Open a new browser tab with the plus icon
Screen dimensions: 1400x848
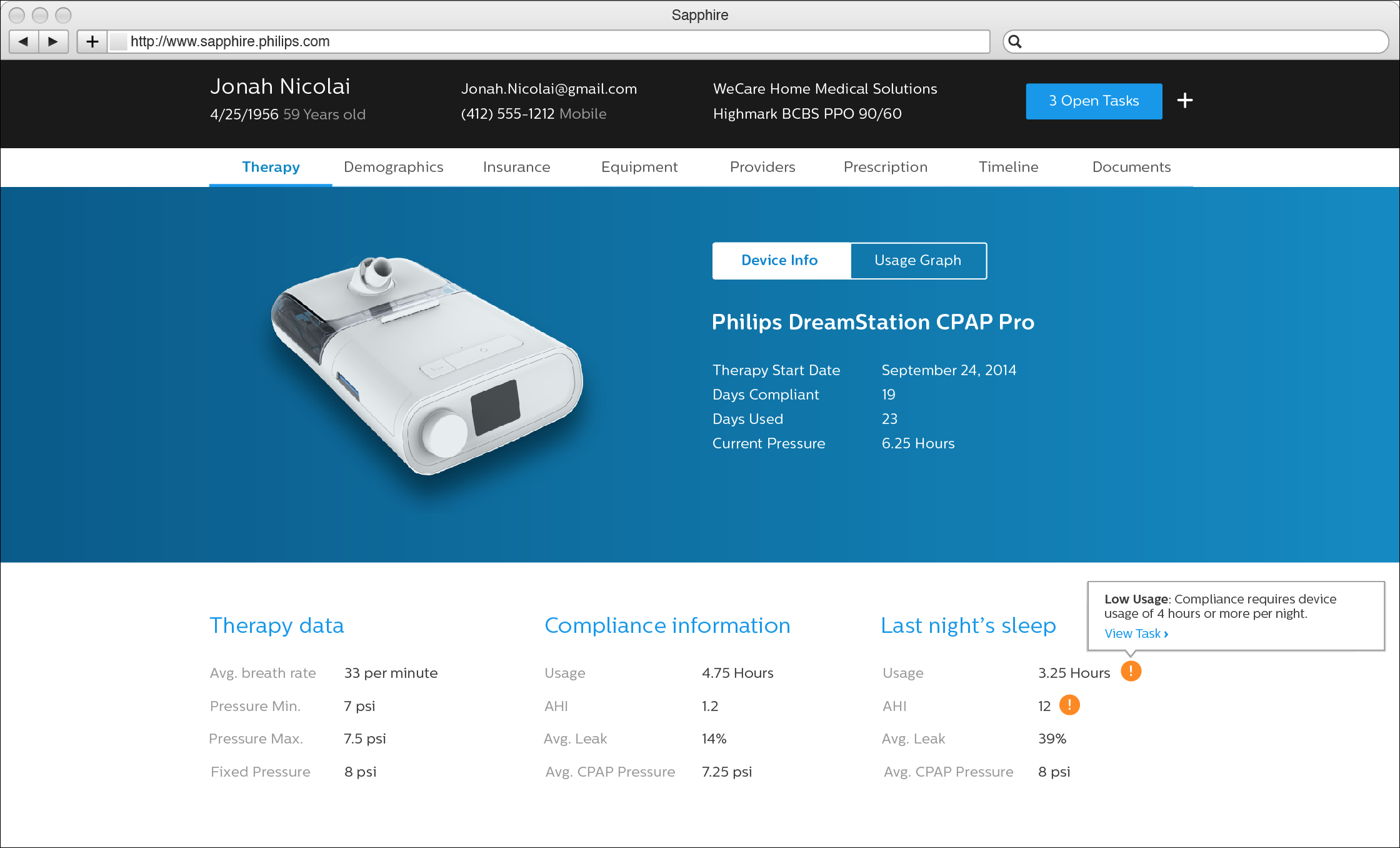tap(92, 41)
